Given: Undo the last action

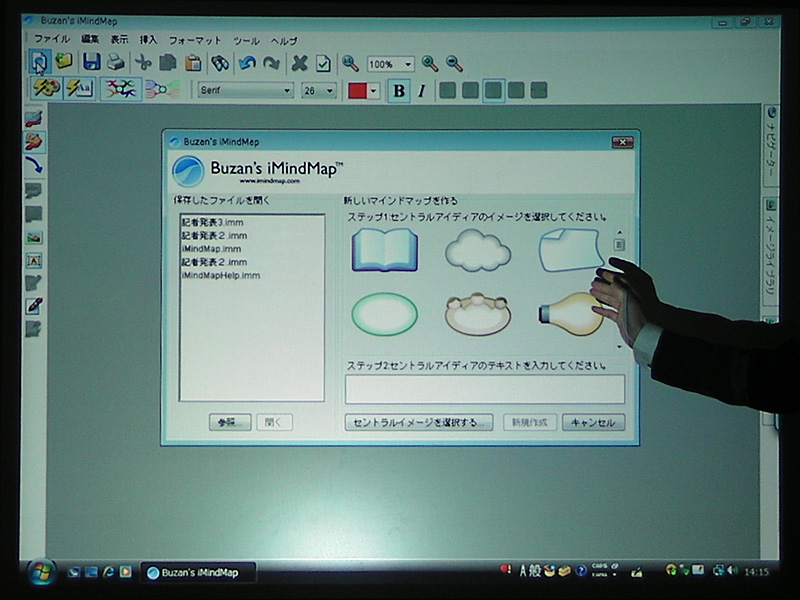Looking at the screenshot, I should point(247,62).
